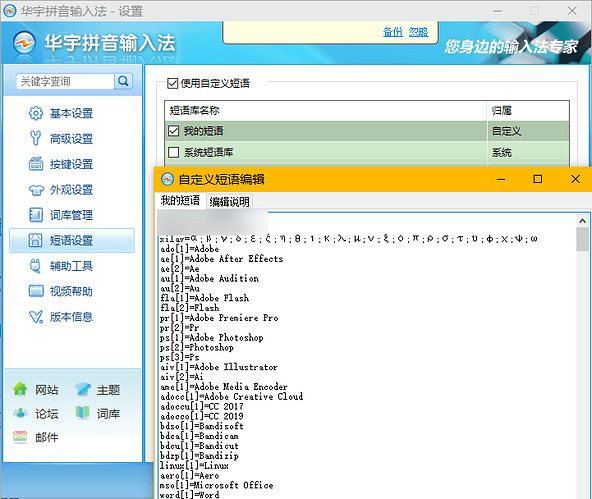592x499 pixels.
Task: Open the 论坛 link
Action: click(47, 414)
